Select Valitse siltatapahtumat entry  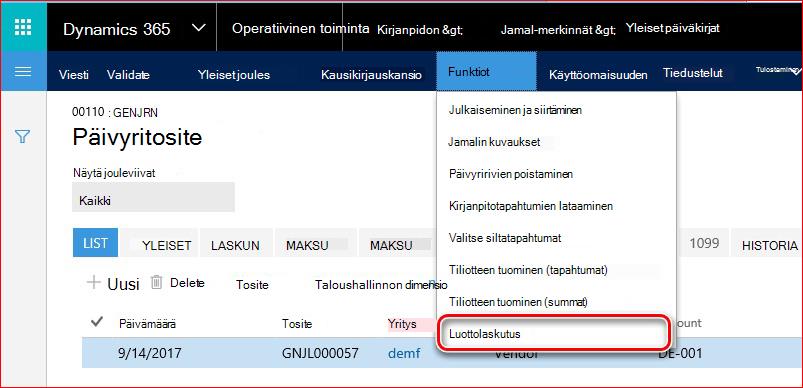click(x=505, y=238)
